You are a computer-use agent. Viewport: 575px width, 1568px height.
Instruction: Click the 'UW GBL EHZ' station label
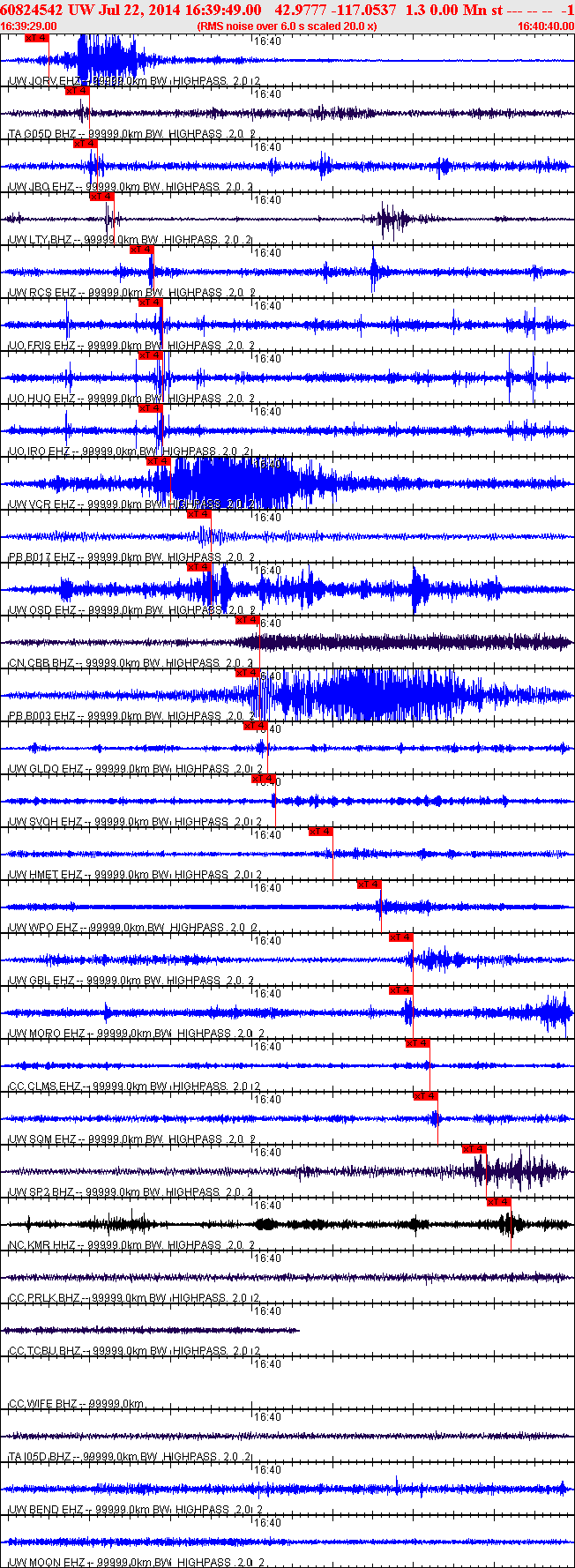tap(42, 981)
